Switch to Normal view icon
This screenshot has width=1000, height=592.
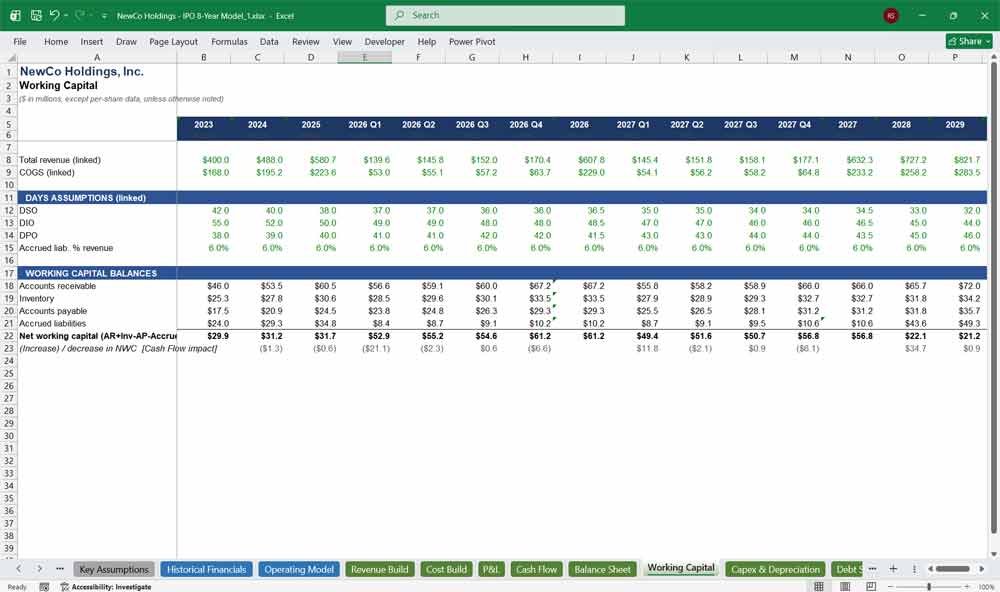(x=819, y=586)
